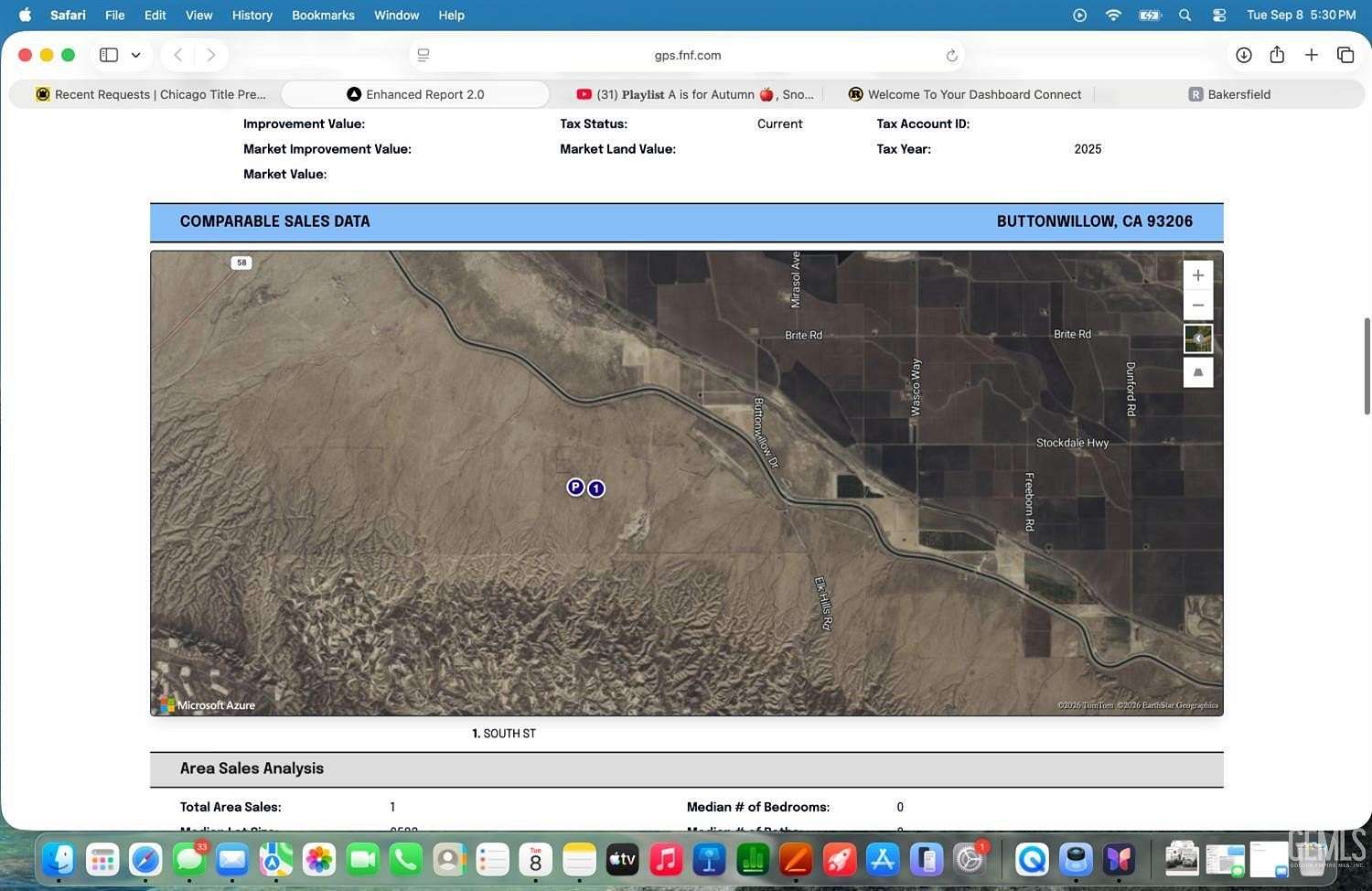Open Maps from the Dock

[275, 859]
